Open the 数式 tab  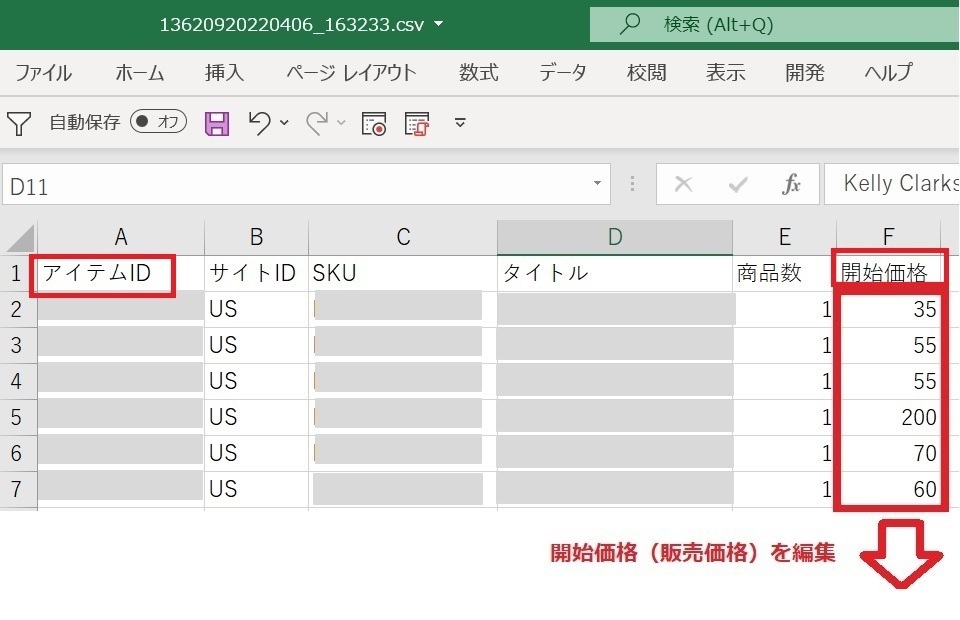click(479, 73)
